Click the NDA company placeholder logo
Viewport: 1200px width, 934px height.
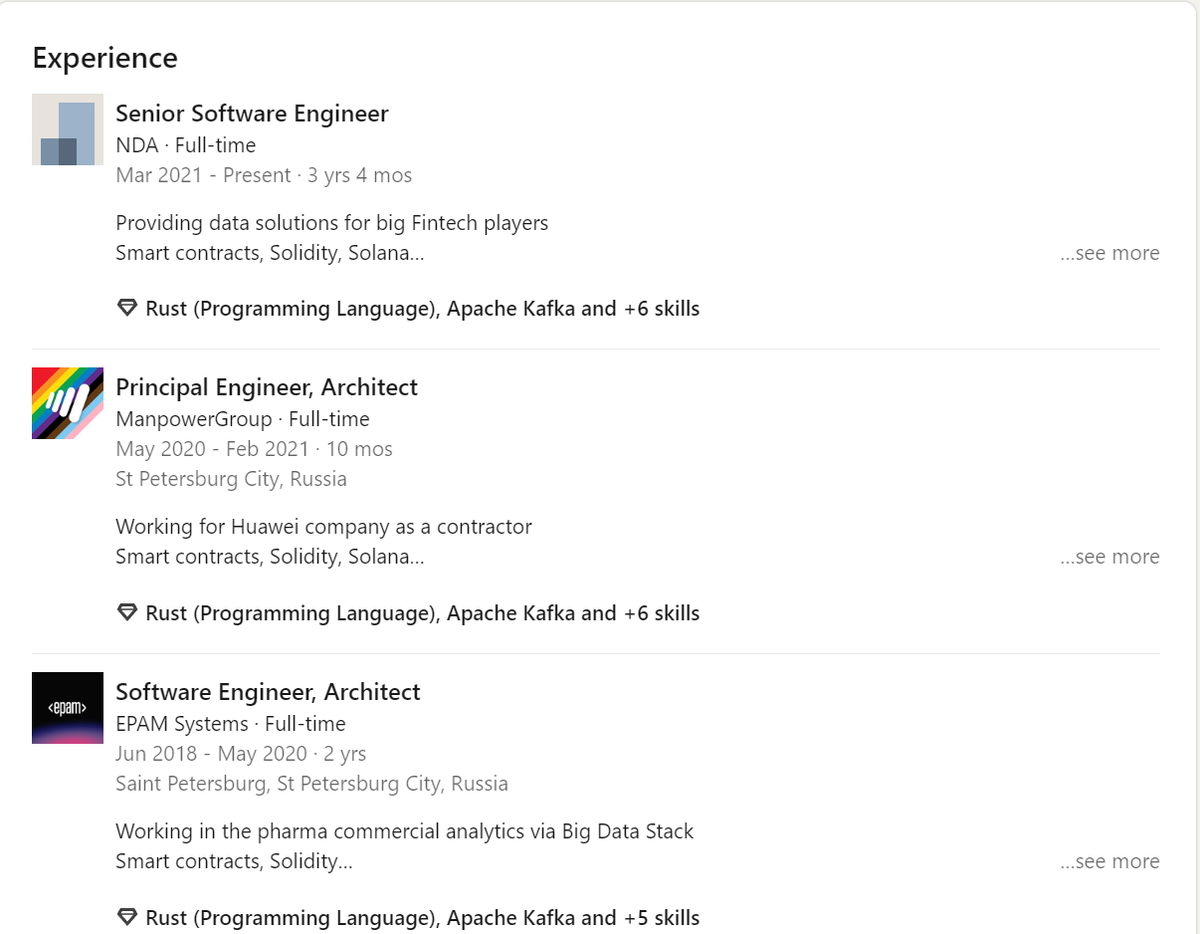(x=68, y=130)
